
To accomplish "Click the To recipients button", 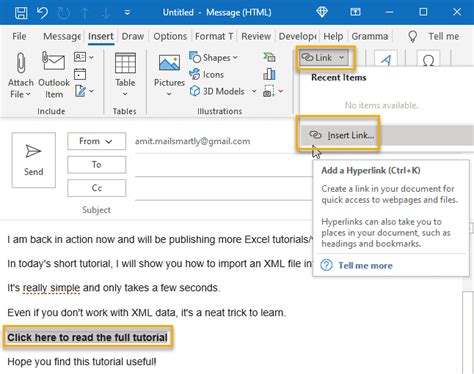I will [x=97, y=164].
